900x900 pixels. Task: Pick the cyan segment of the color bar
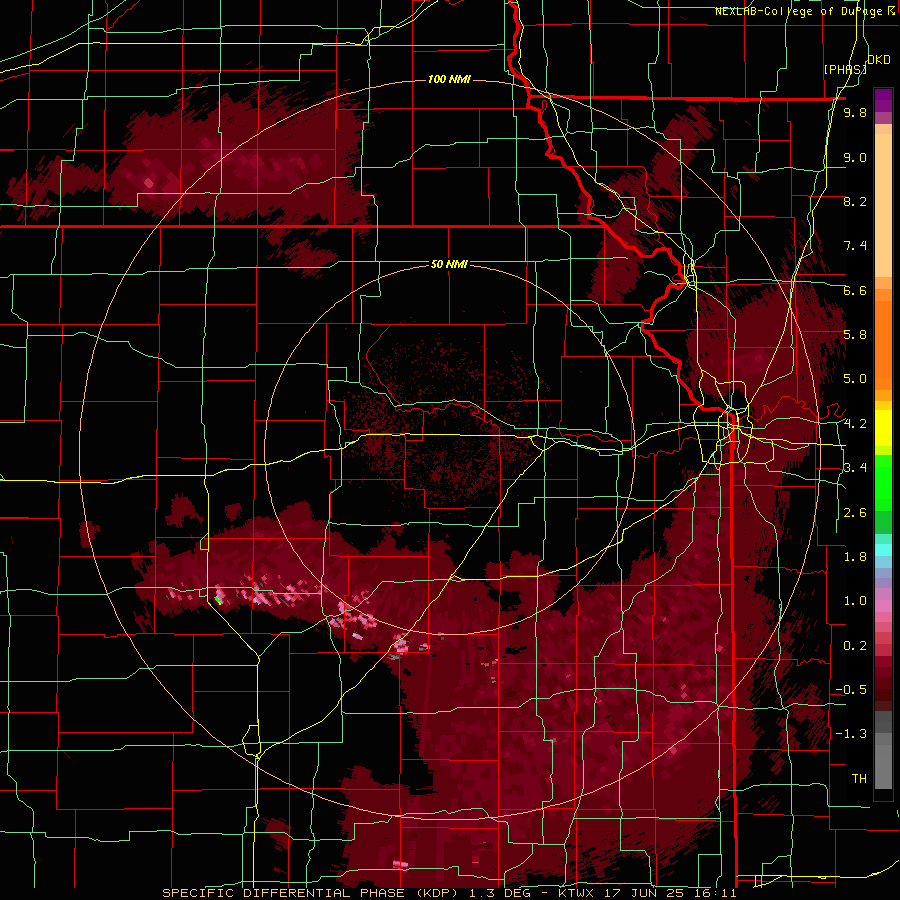pyautogui.click(x=883, y=549)
